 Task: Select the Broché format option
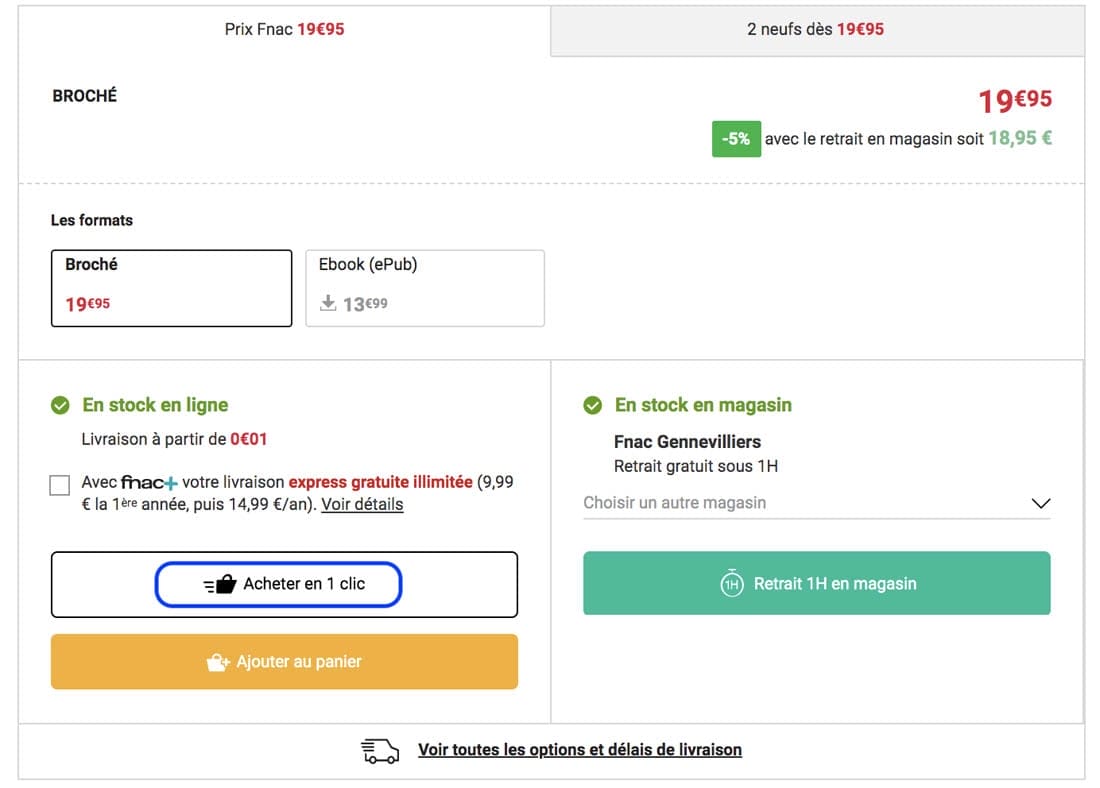click(171, 288)
